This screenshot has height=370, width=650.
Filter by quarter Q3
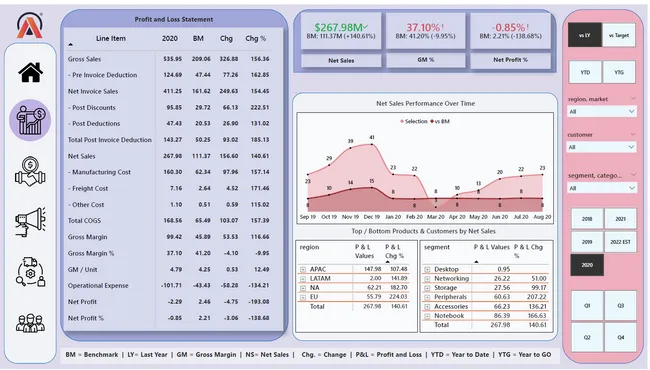point(621,305)
